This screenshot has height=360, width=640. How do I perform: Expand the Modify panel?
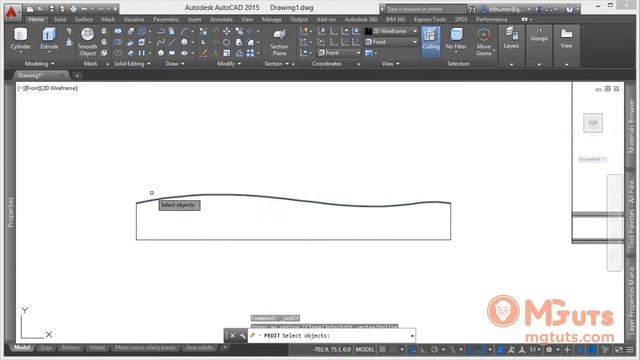[x=229, y=64]
